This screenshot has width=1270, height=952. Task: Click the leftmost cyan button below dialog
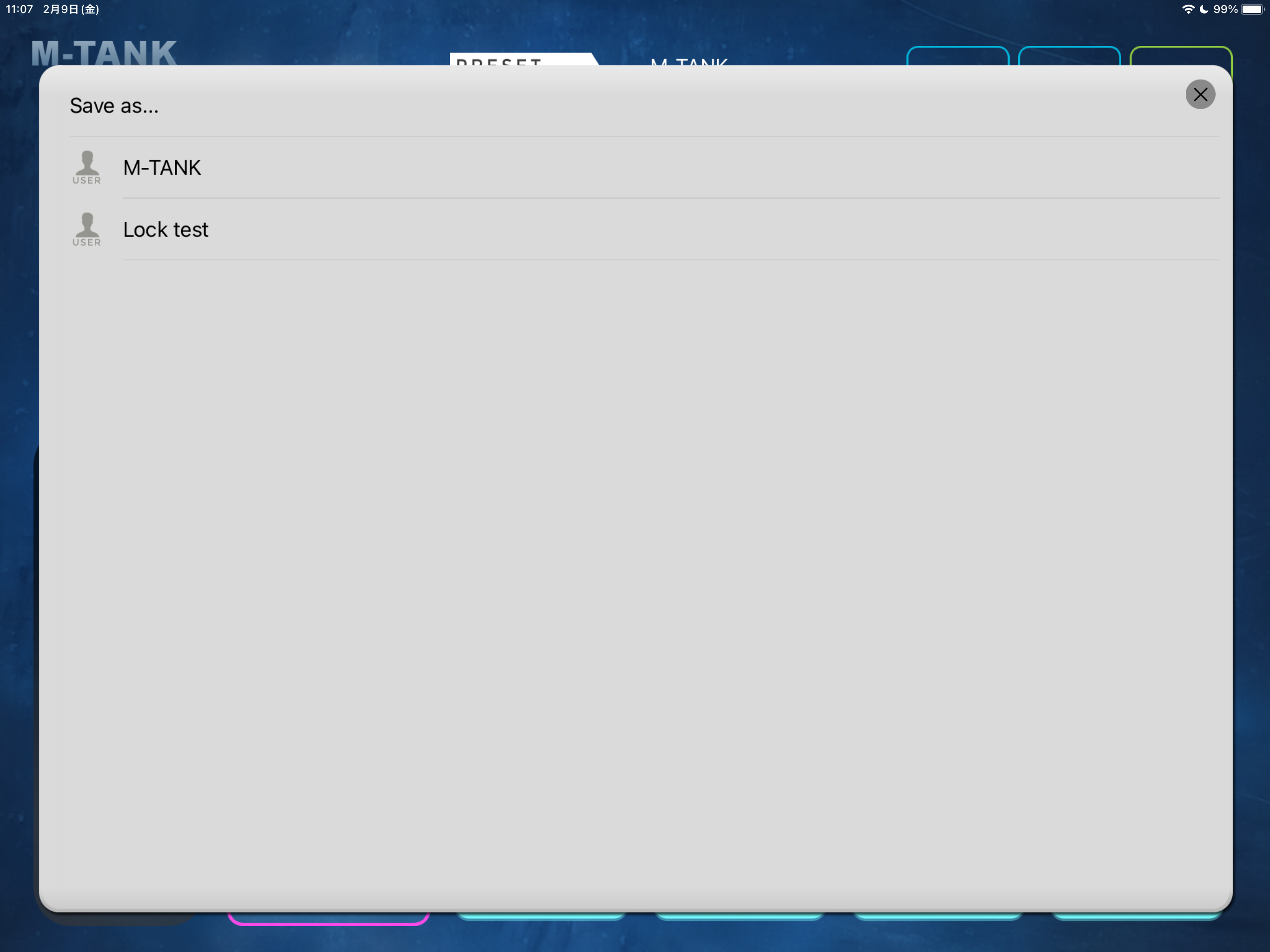(541, 916)
